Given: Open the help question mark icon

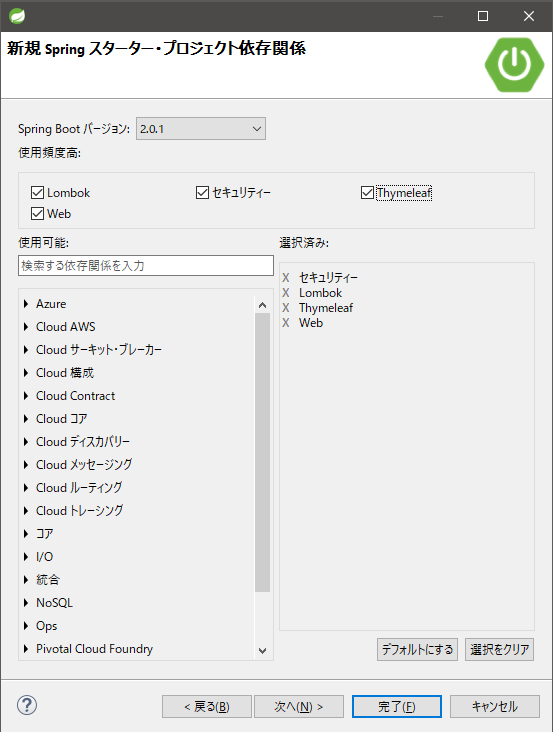Looking at the screenshot, I should point(27,705).
